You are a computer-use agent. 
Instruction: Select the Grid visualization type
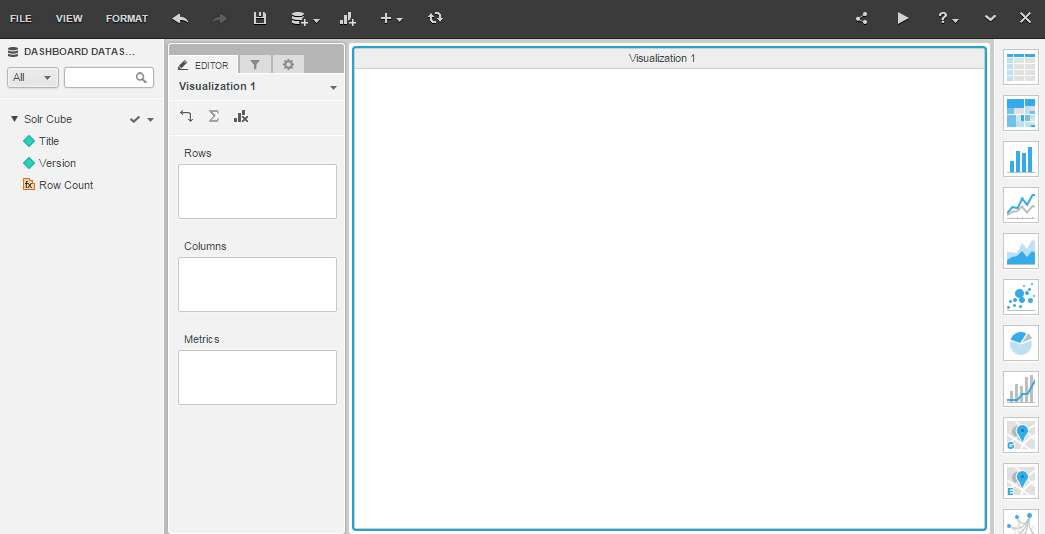1021,67
